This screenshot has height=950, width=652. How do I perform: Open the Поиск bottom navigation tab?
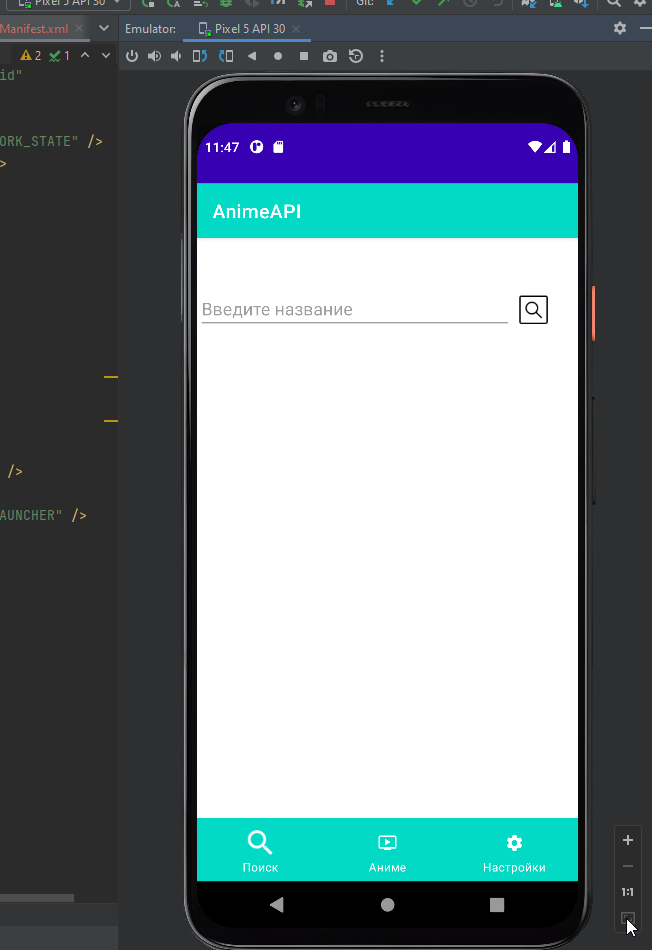click(x=260, y=851)
